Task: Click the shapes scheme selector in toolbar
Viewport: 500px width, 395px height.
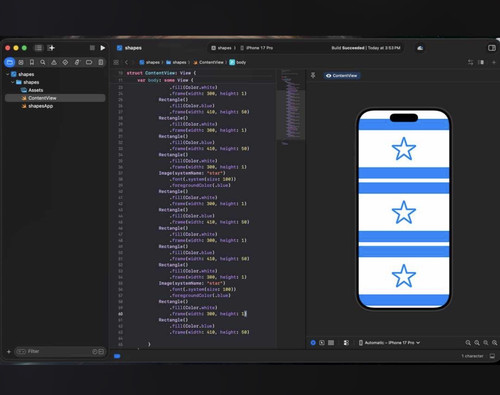Action: coord(222,48)
